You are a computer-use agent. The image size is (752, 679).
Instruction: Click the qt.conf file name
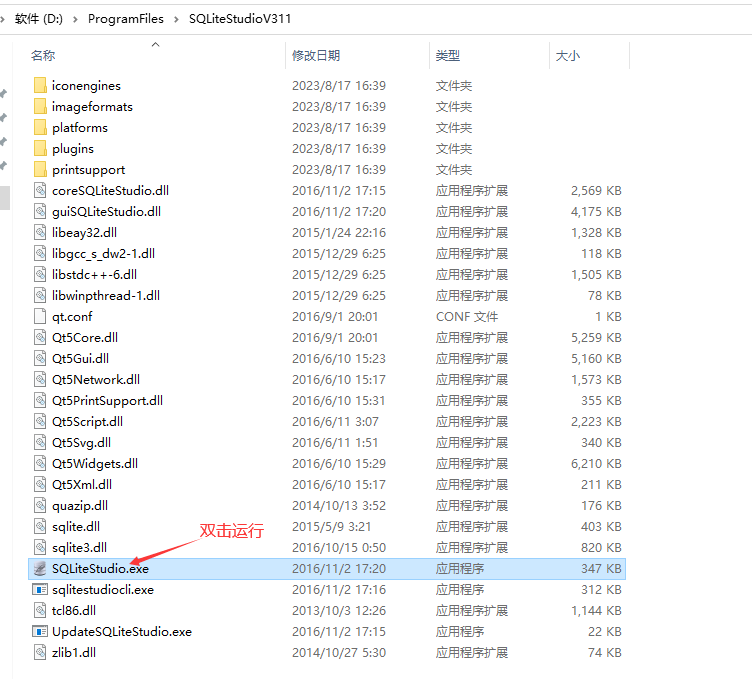point(72,316)
